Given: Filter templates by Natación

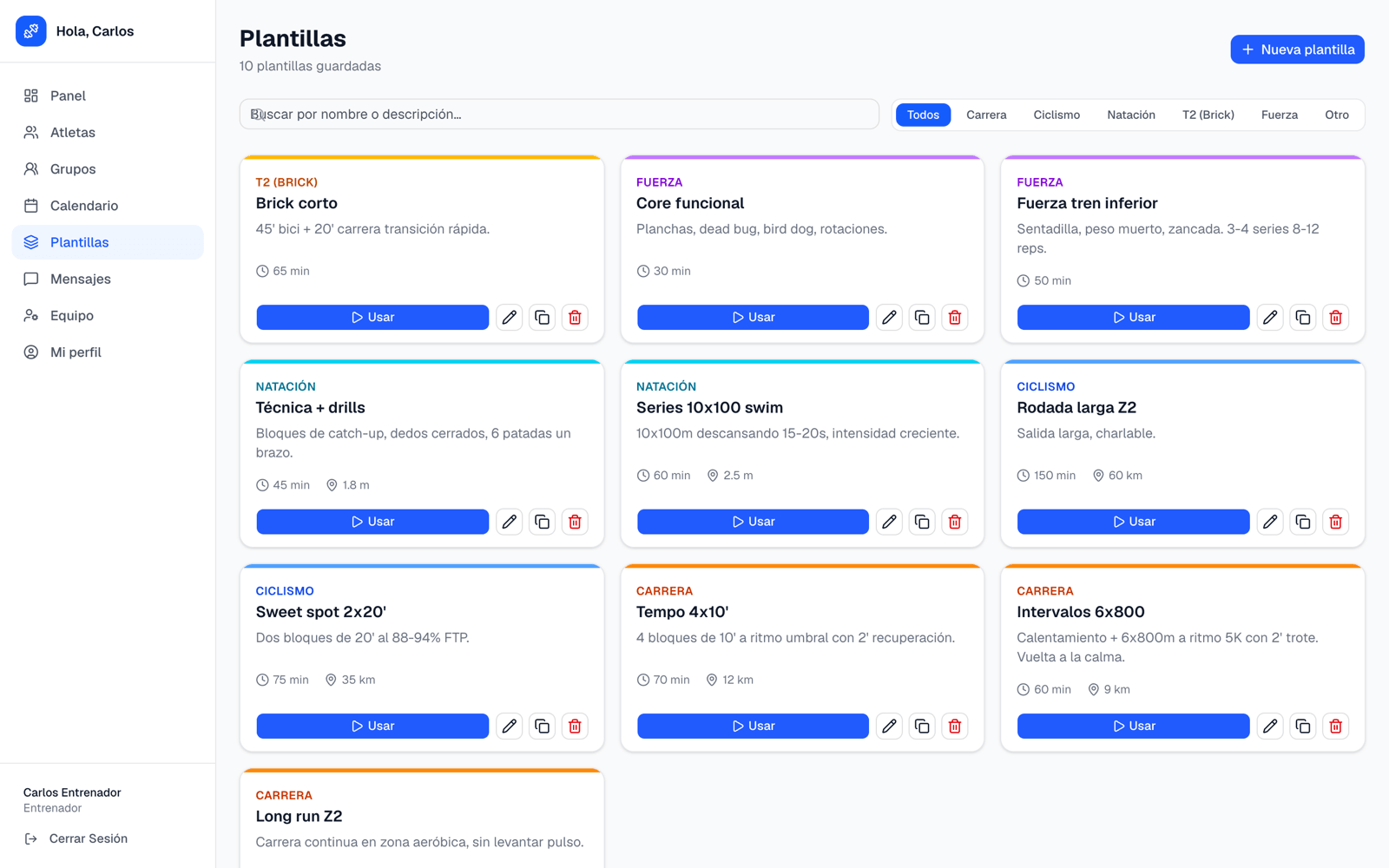Looking at the screenshot, I should pos(1131,115).
